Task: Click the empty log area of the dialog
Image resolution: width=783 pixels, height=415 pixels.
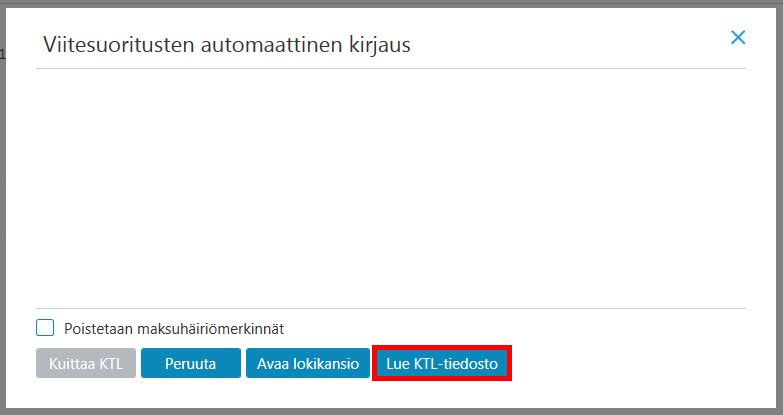Action: click(x=391, y=188)
